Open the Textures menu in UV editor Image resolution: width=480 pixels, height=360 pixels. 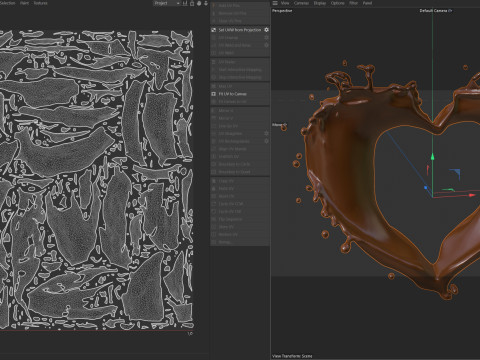41,3
